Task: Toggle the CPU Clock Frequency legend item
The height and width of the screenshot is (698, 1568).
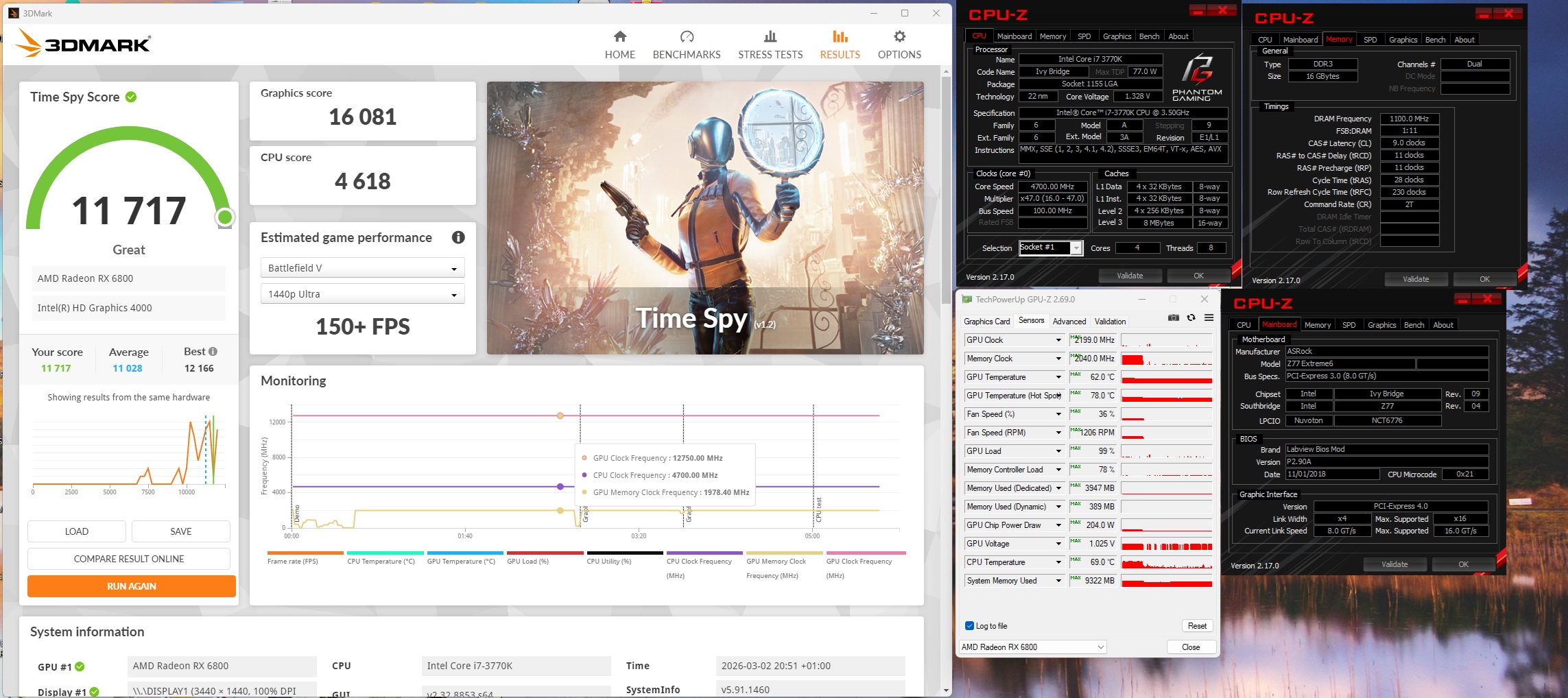Action: tap(704, 564)
